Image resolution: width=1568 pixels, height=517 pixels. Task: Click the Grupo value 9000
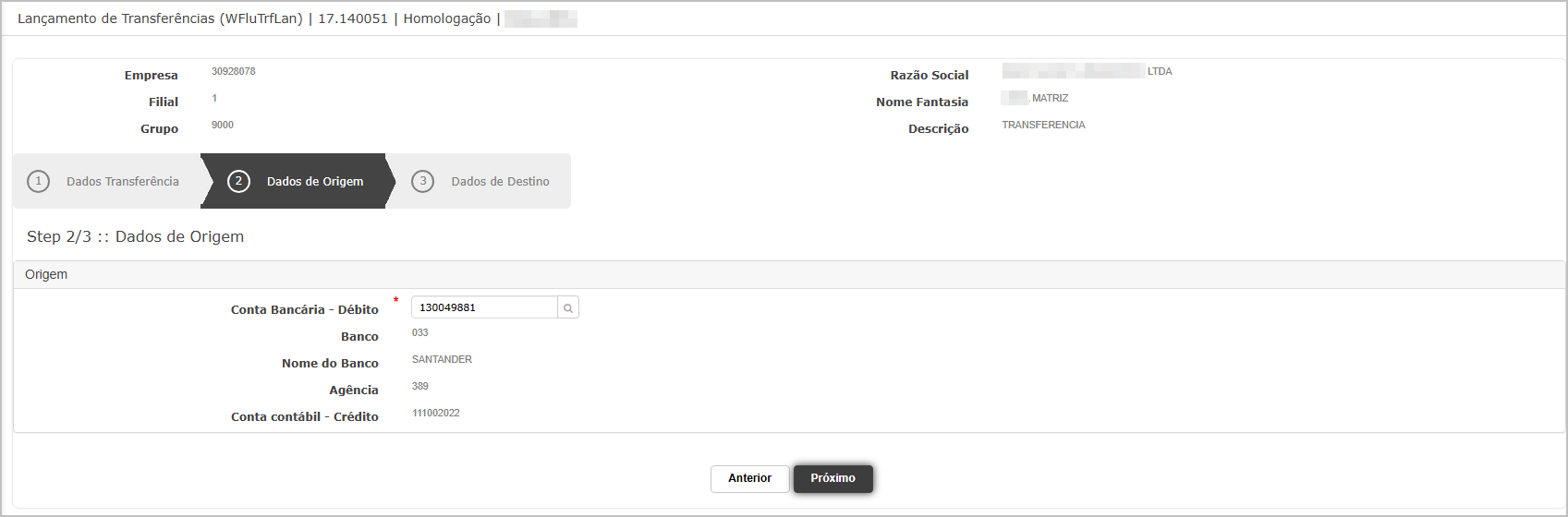(x=223, y=125)
